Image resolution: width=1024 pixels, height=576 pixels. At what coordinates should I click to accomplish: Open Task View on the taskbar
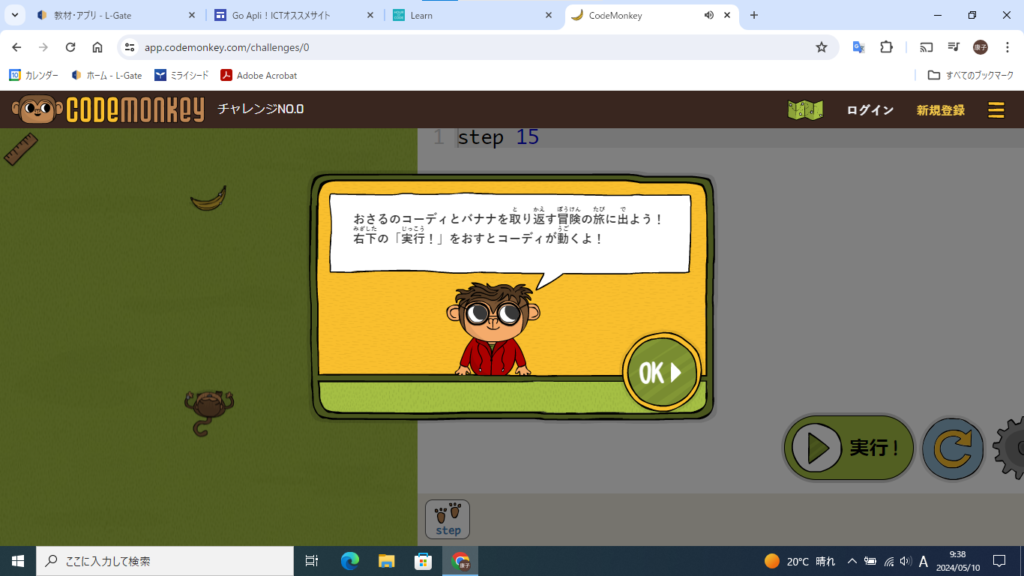coord(312,561)
